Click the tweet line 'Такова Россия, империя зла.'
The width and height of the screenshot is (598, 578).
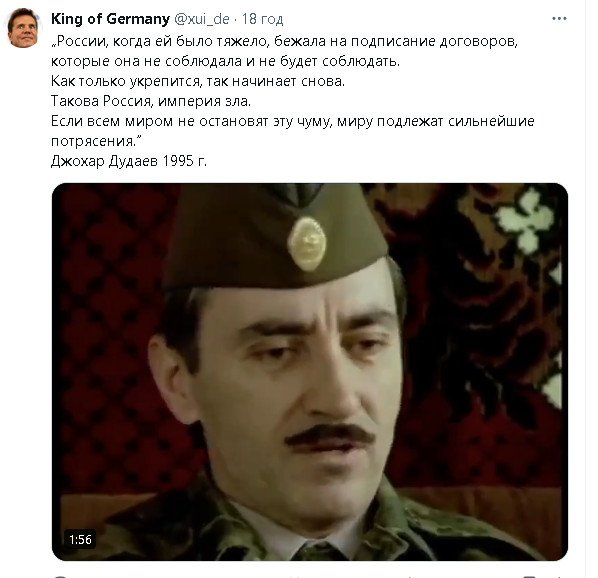point(151,101)
